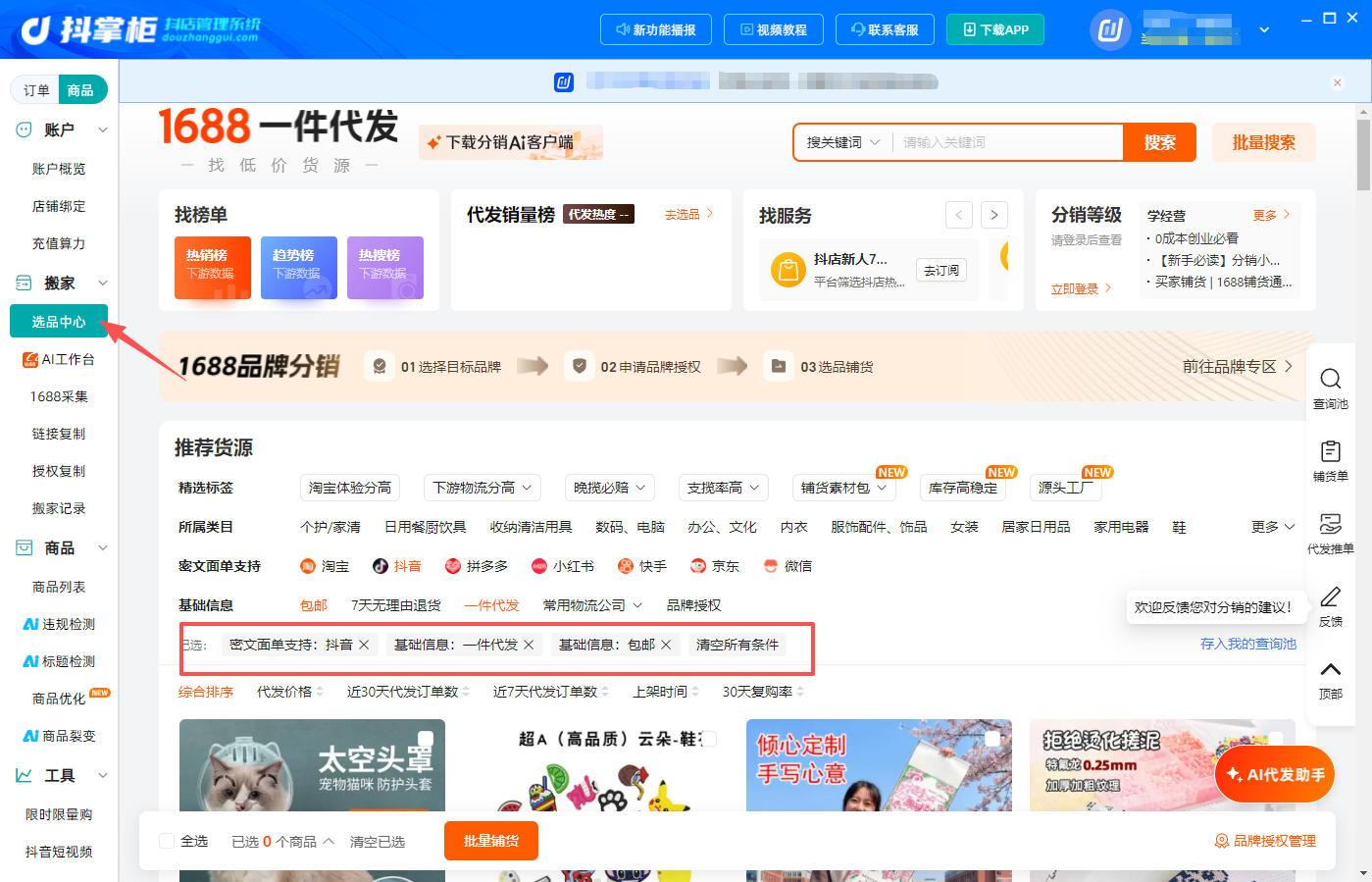Expand the 铺货素材包 dropdown

point(843,488)
